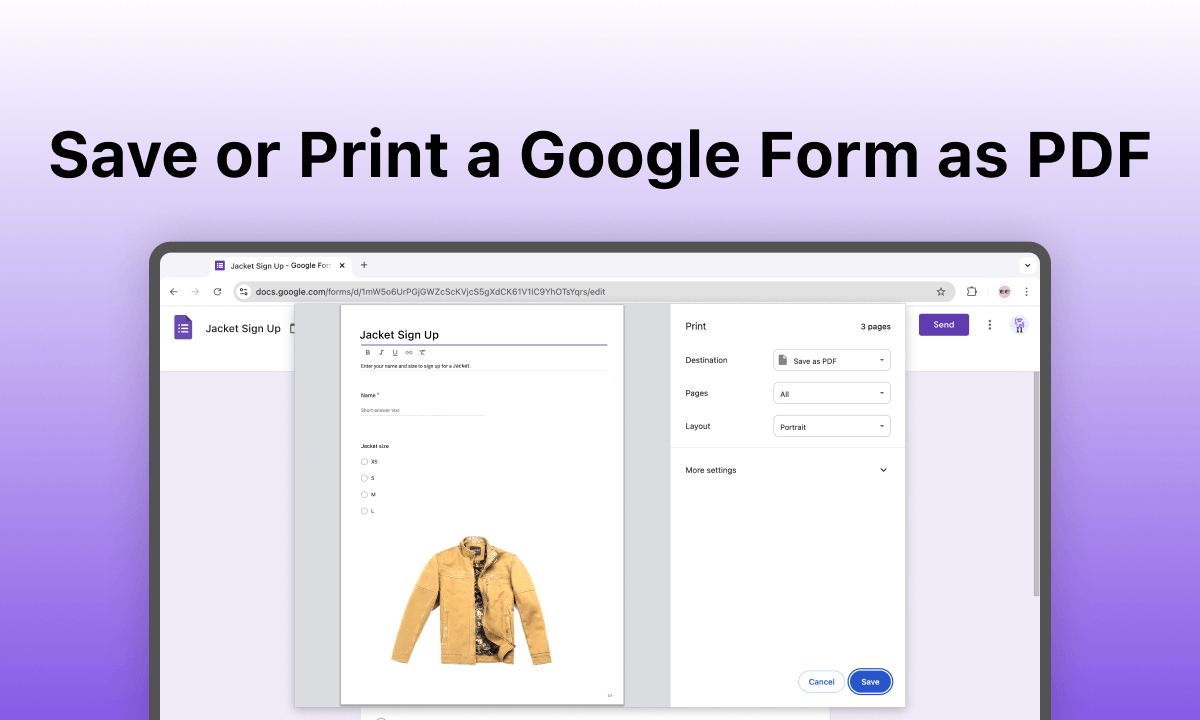
Task: Click the browser forward arrow
Action: 195,292
